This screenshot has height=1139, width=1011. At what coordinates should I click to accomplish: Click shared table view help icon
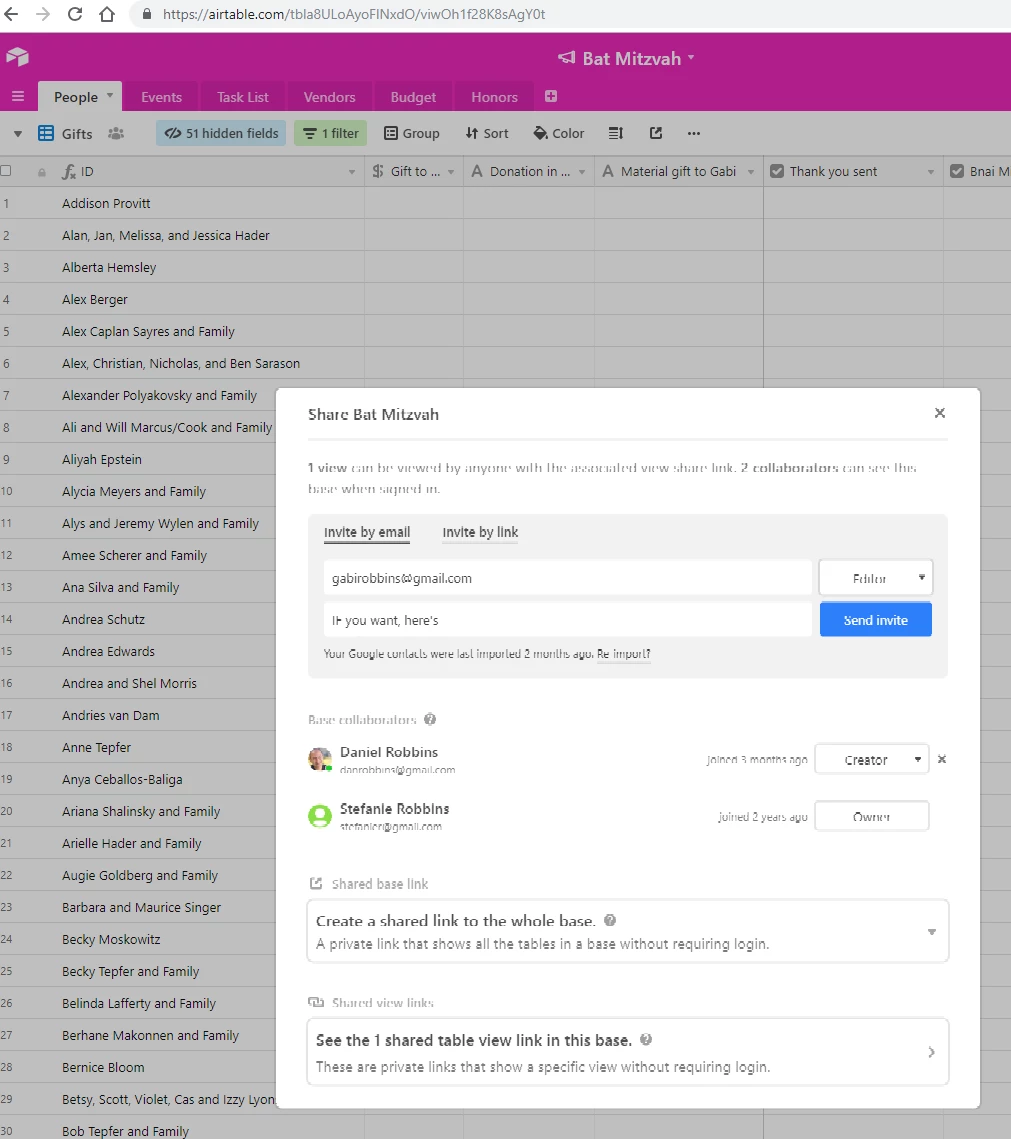tap(646, 1039)
